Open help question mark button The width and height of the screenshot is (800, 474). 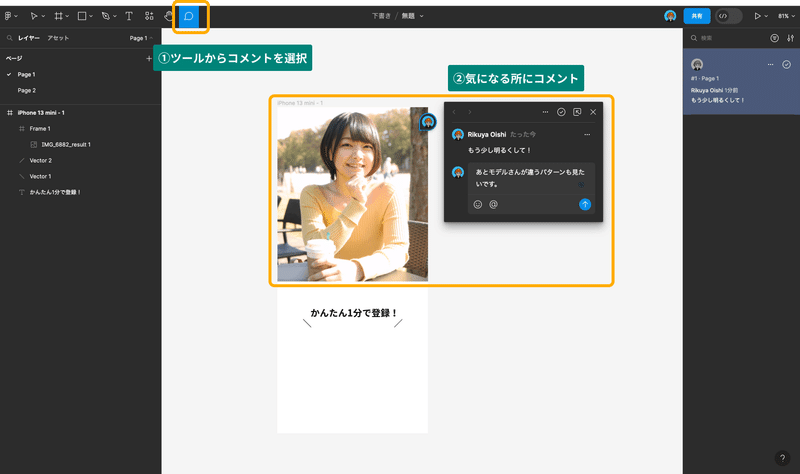(x=782, y=458)
